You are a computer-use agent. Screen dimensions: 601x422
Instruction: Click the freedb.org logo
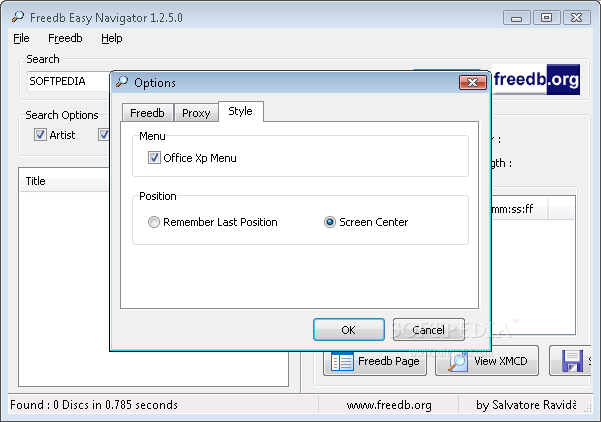tap(536, 79)
